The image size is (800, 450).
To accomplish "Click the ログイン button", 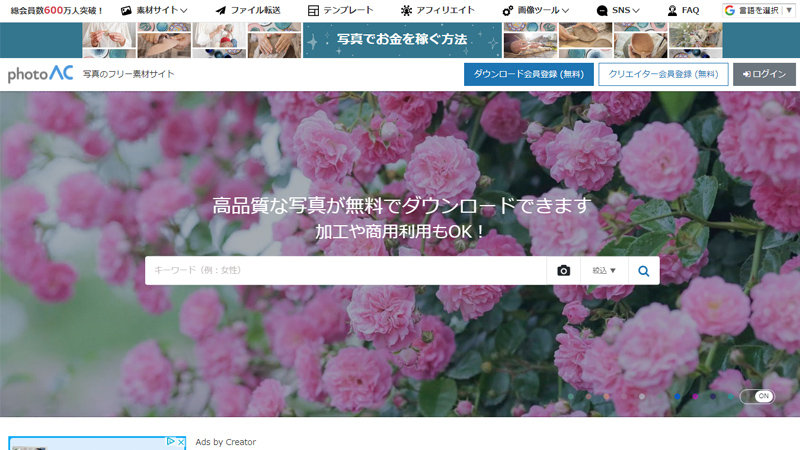I will [x=764, y=74].
